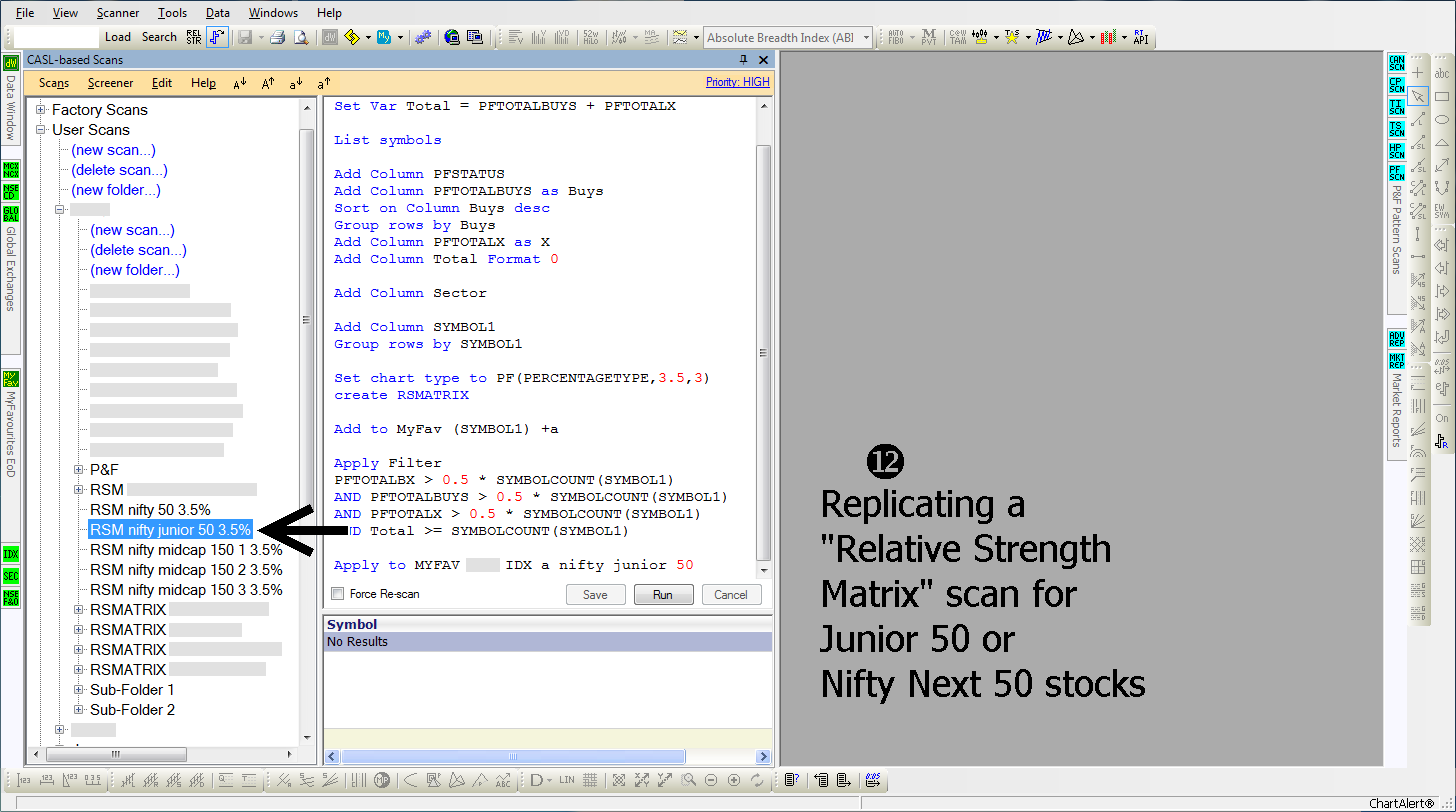Image resolution: width=1456 pixels, height=812 pixels.
Task: Select the rectangle drawing tool
Action: pos(1442,96)
